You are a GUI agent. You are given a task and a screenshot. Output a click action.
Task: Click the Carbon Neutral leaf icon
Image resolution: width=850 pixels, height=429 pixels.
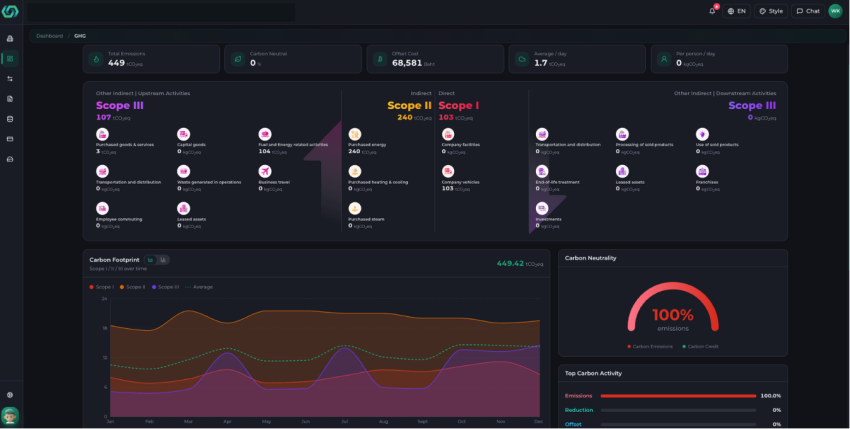click(238, 59)
